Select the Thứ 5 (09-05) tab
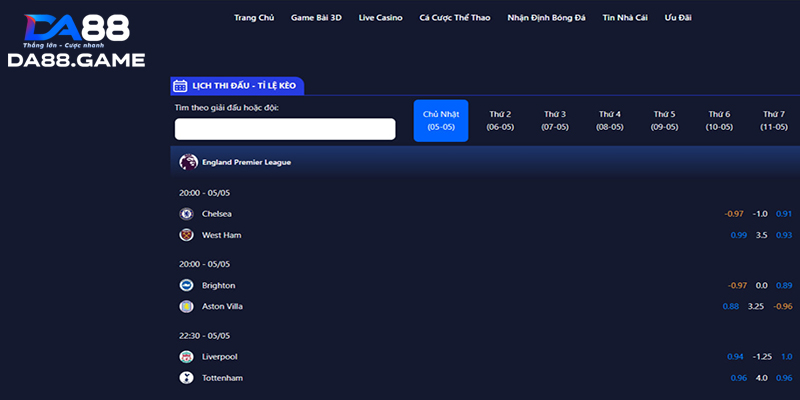This screenshot has width=800, height=400. point(664,120)
